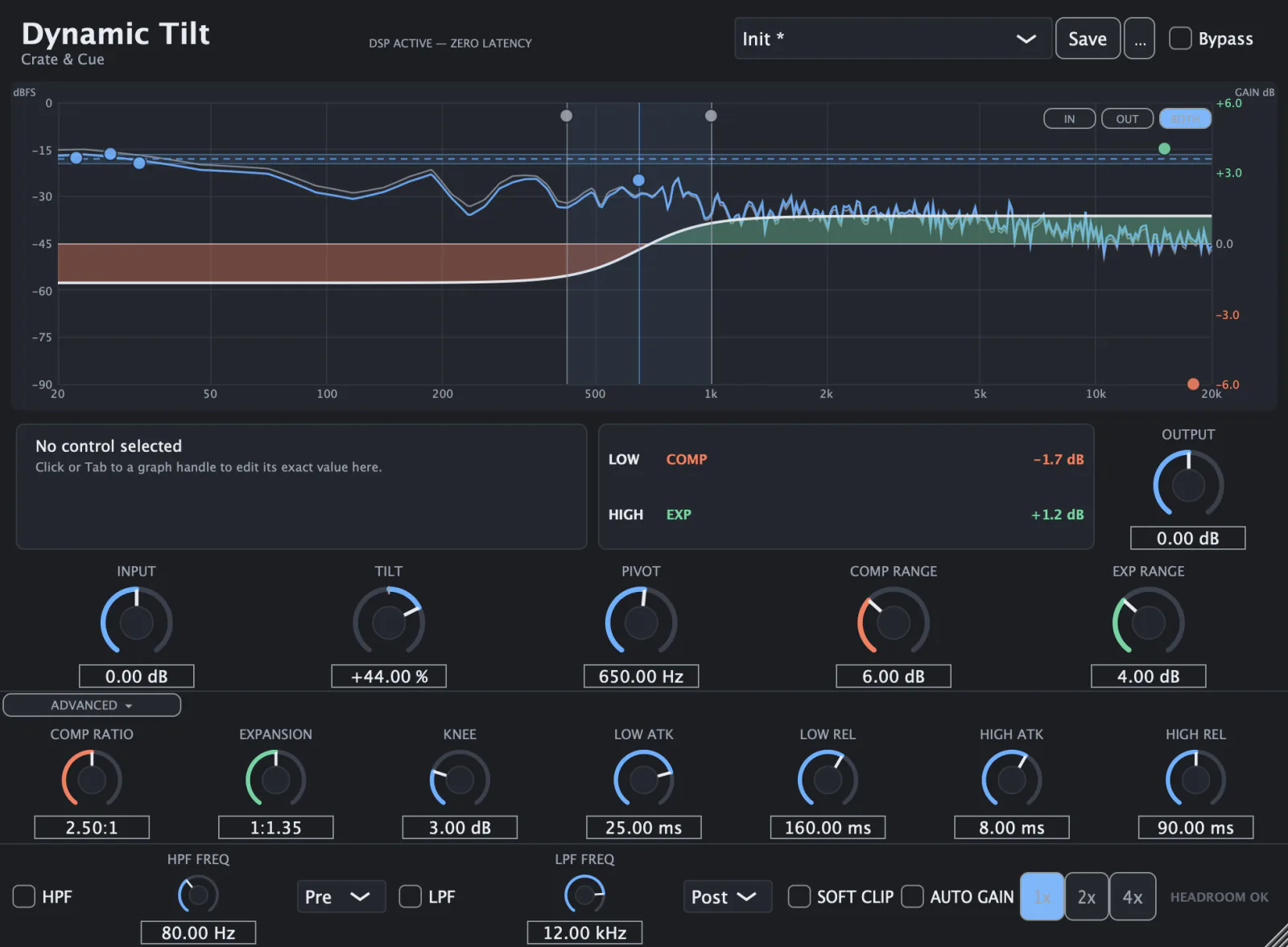Switch graph view to BOTH

[x=1185, y=118]
